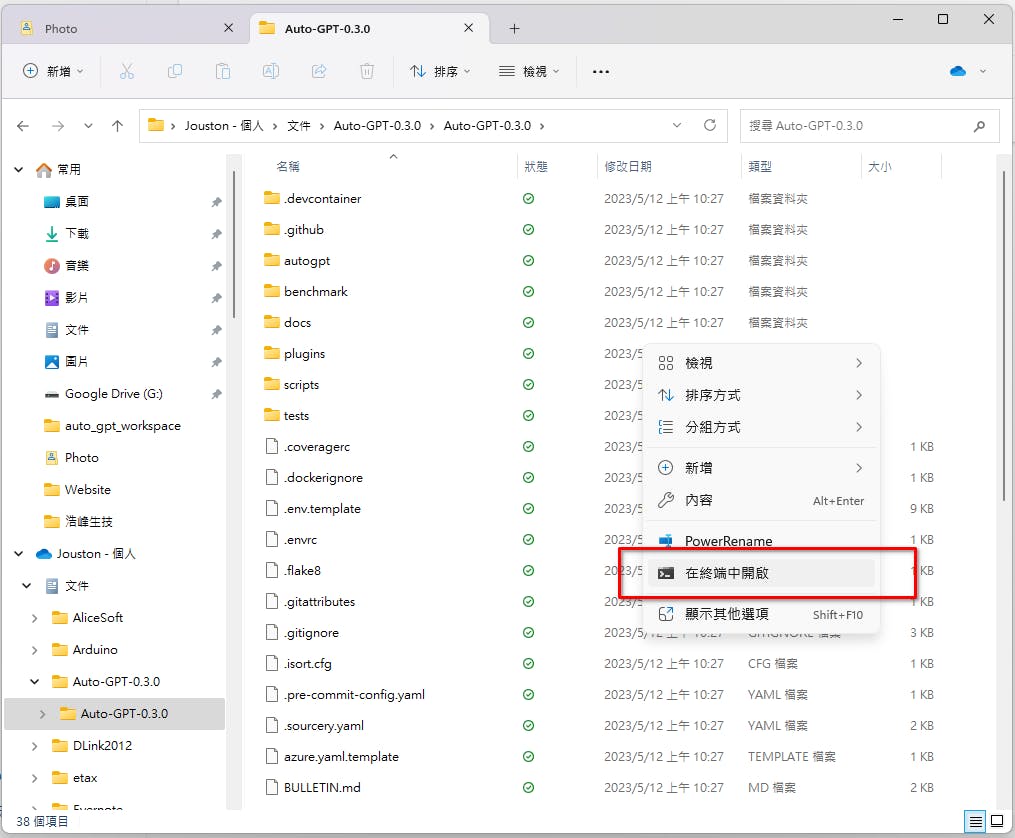Viewport: 1015px width, 838px height.
Task: Refresh the current folder view
Action: click(x=710, y=125)
